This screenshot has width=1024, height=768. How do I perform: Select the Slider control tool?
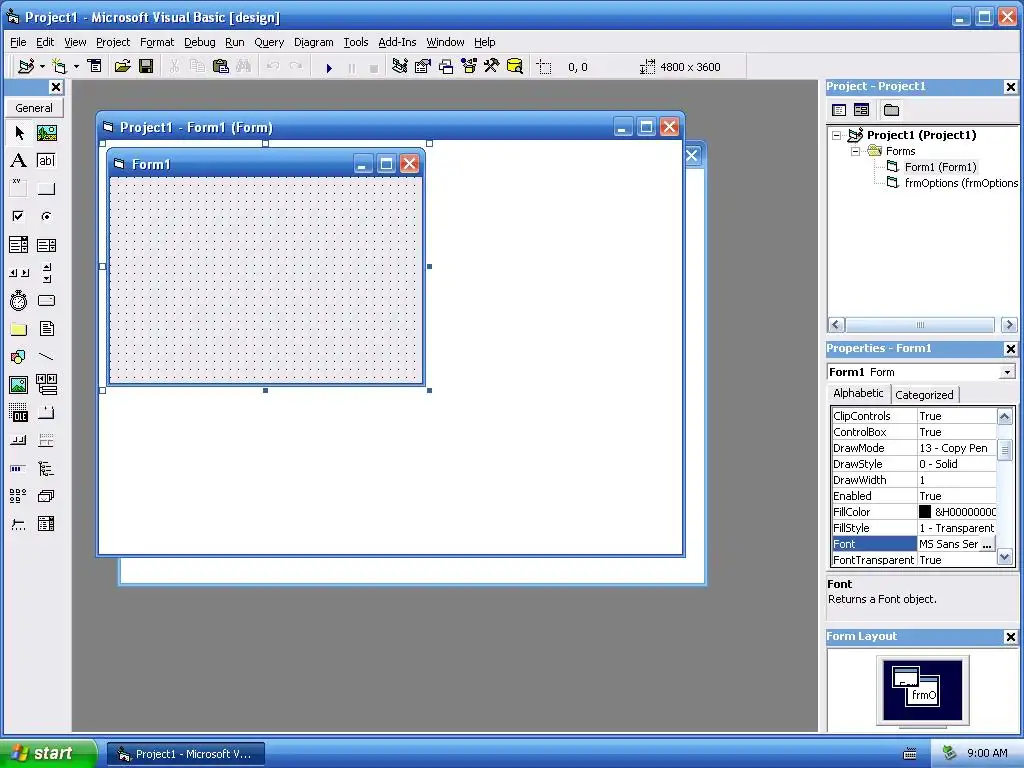point(19,524)
